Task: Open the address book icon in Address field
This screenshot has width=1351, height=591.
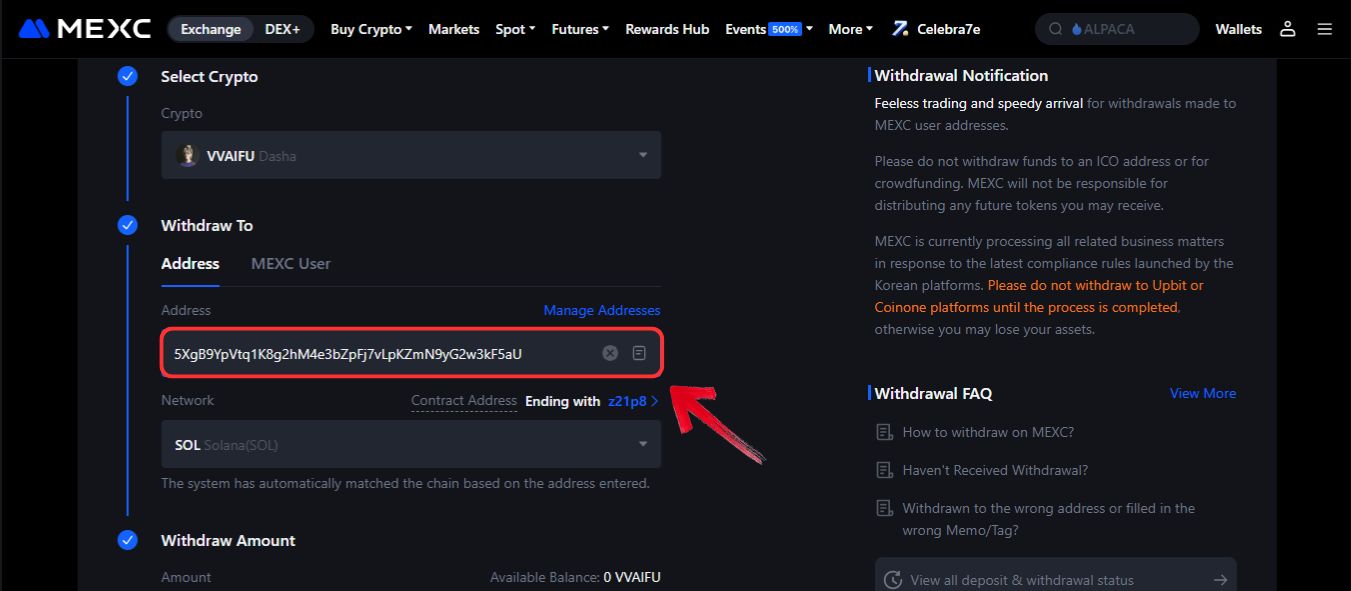Action: 639,353
